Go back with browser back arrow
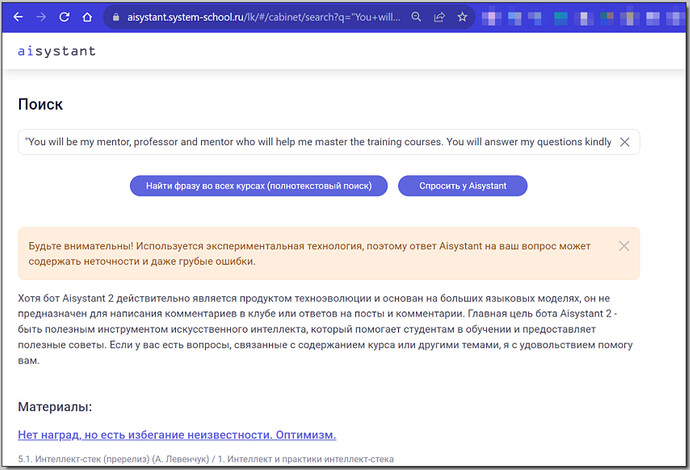The image size is (690, 470). point(18,17)
